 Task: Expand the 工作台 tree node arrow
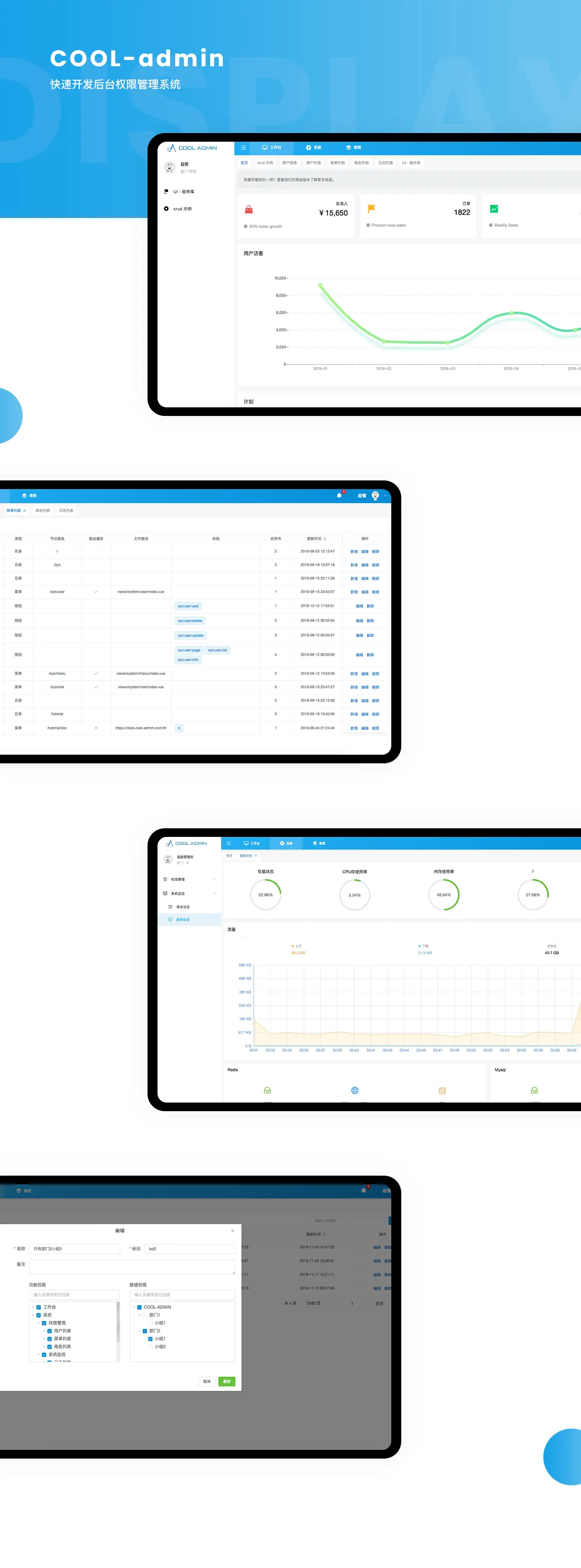coord(33,1307)
